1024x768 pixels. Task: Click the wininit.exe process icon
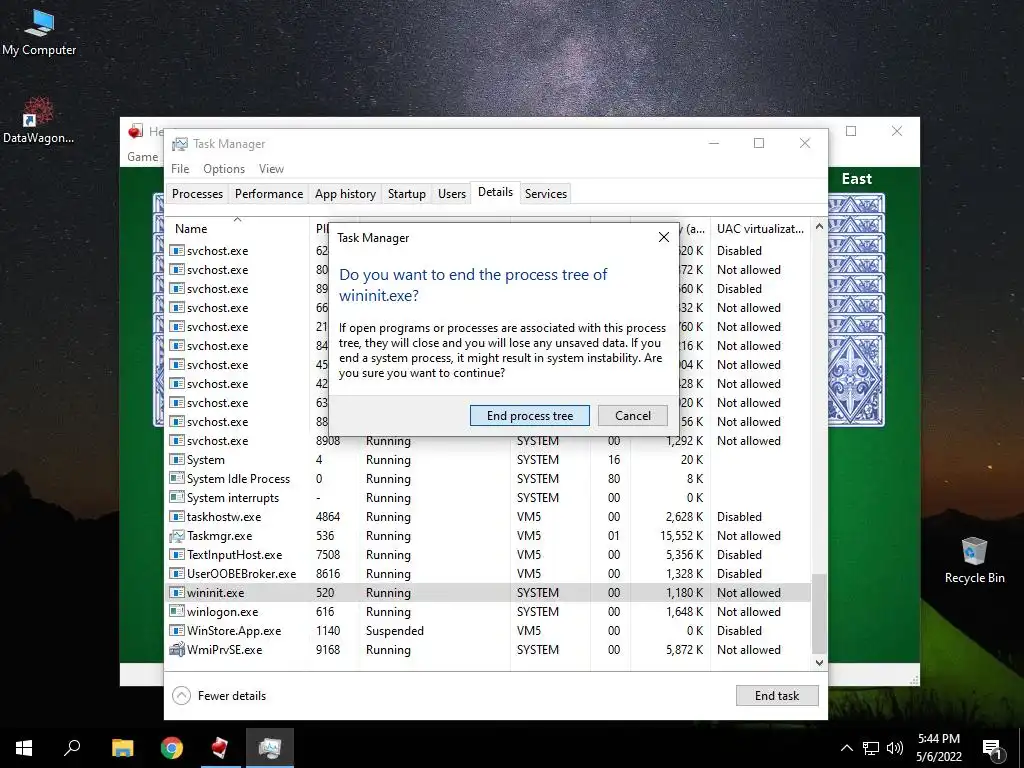[x=176, y=593]
